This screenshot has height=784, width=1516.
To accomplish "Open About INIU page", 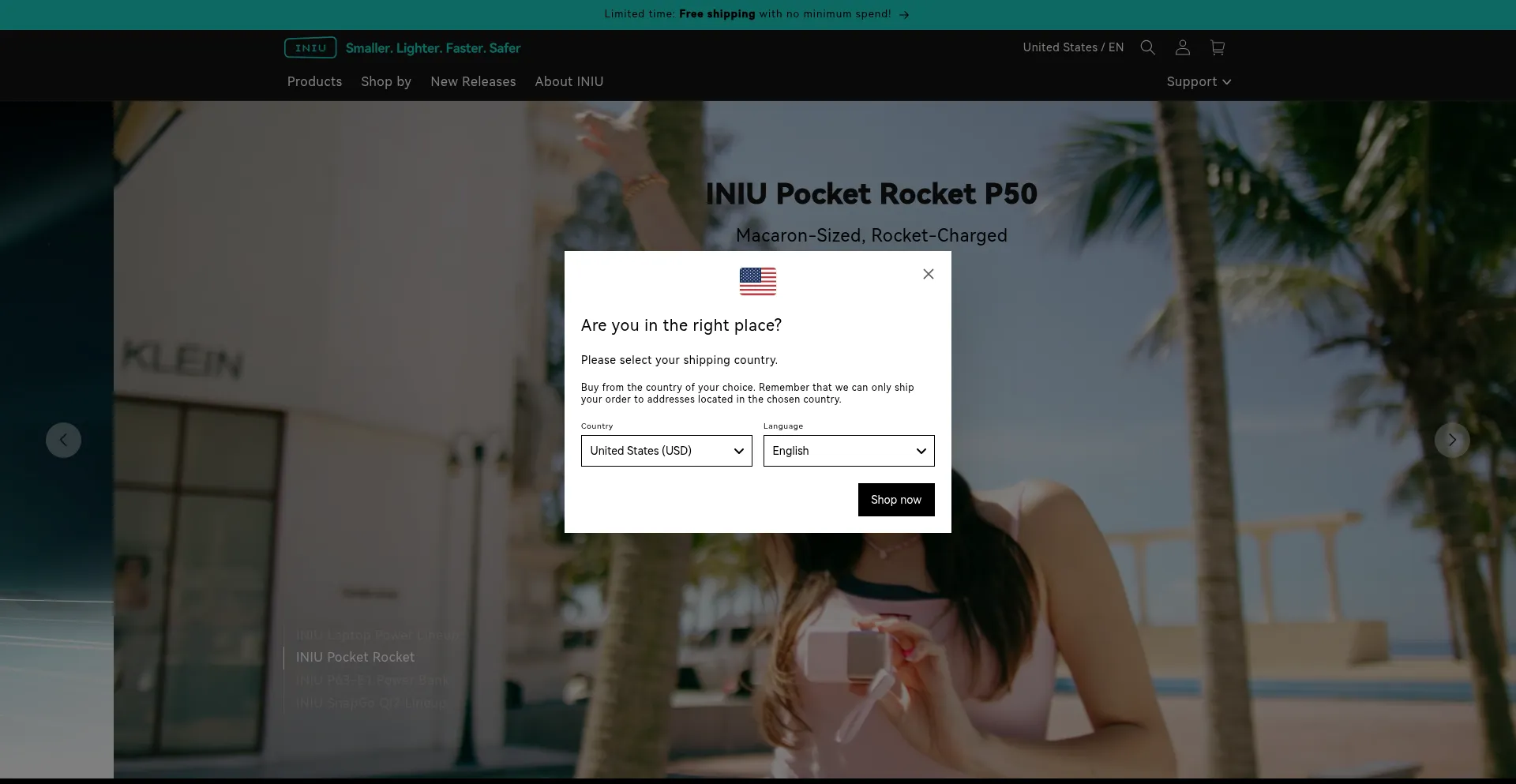I will pos(569,82).
